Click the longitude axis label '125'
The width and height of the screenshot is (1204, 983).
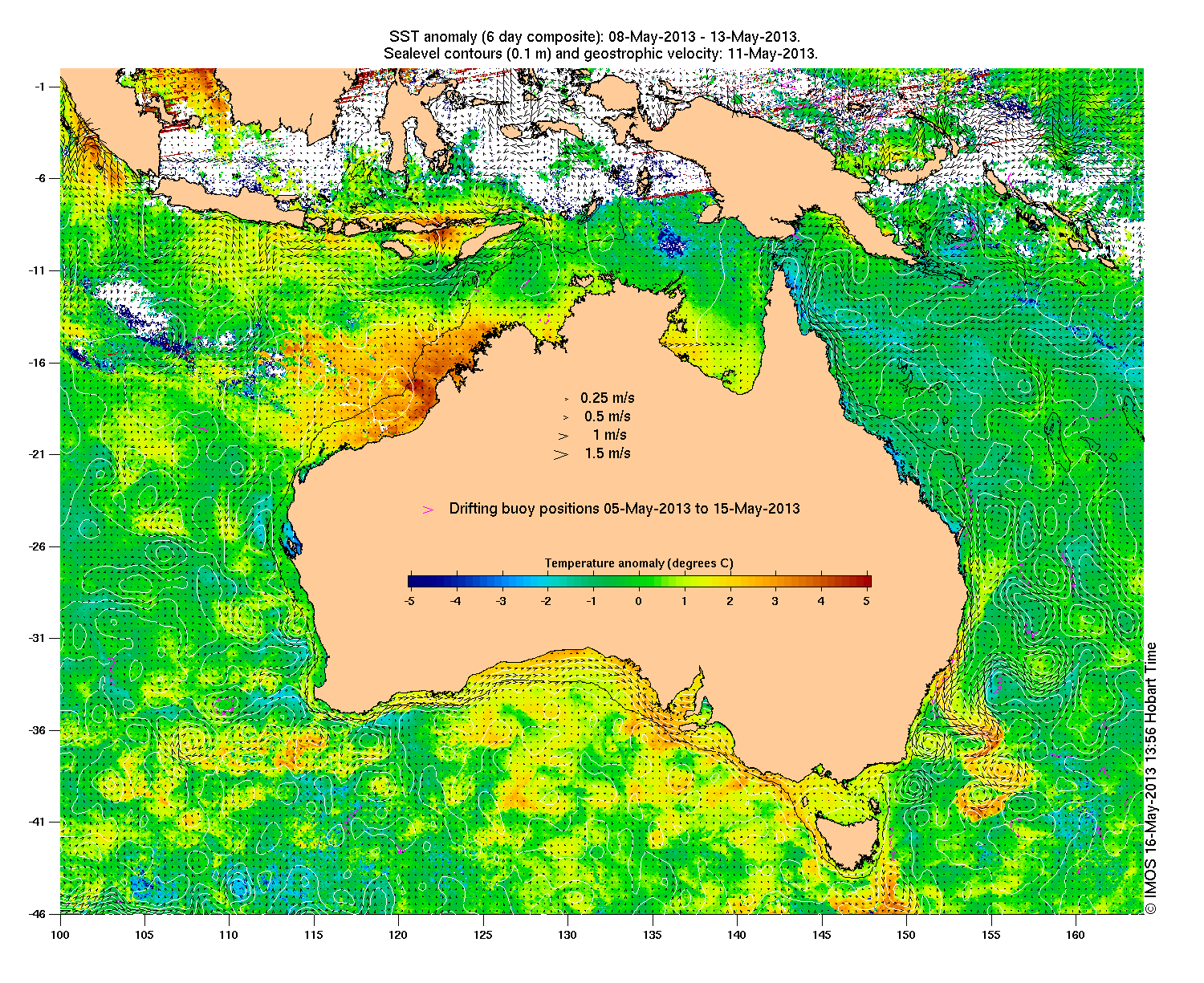(x=483, y=935)
